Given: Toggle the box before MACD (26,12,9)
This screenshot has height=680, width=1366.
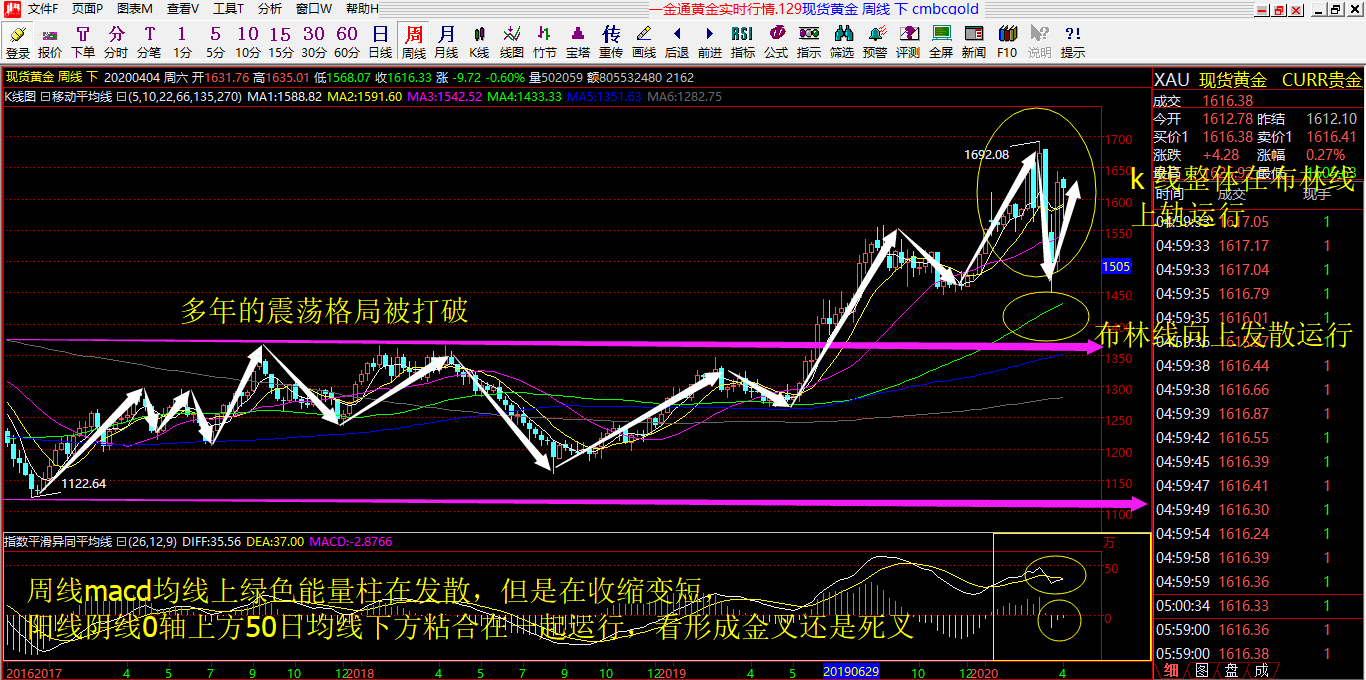Looking at the screenshot, I should 120,542.
